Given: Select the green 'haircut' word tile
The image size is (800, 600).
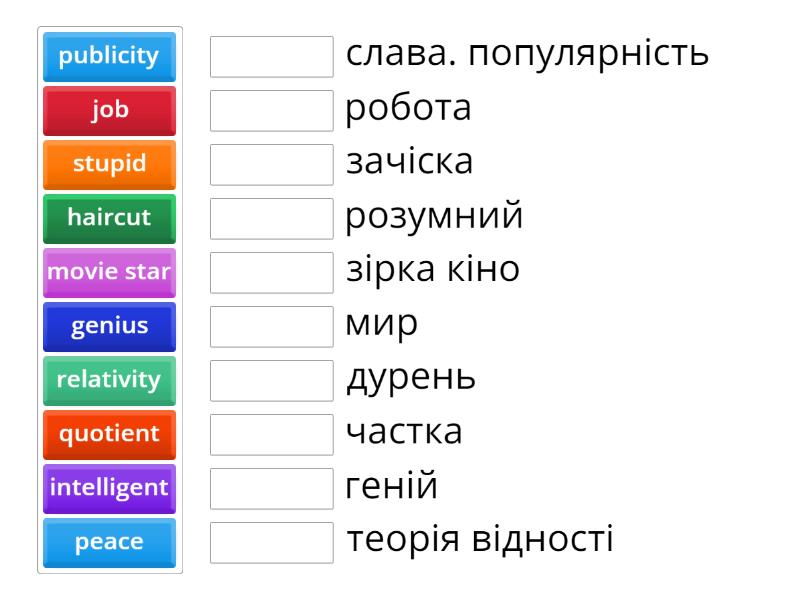Looking at the screenshot, I should (109, 218).
